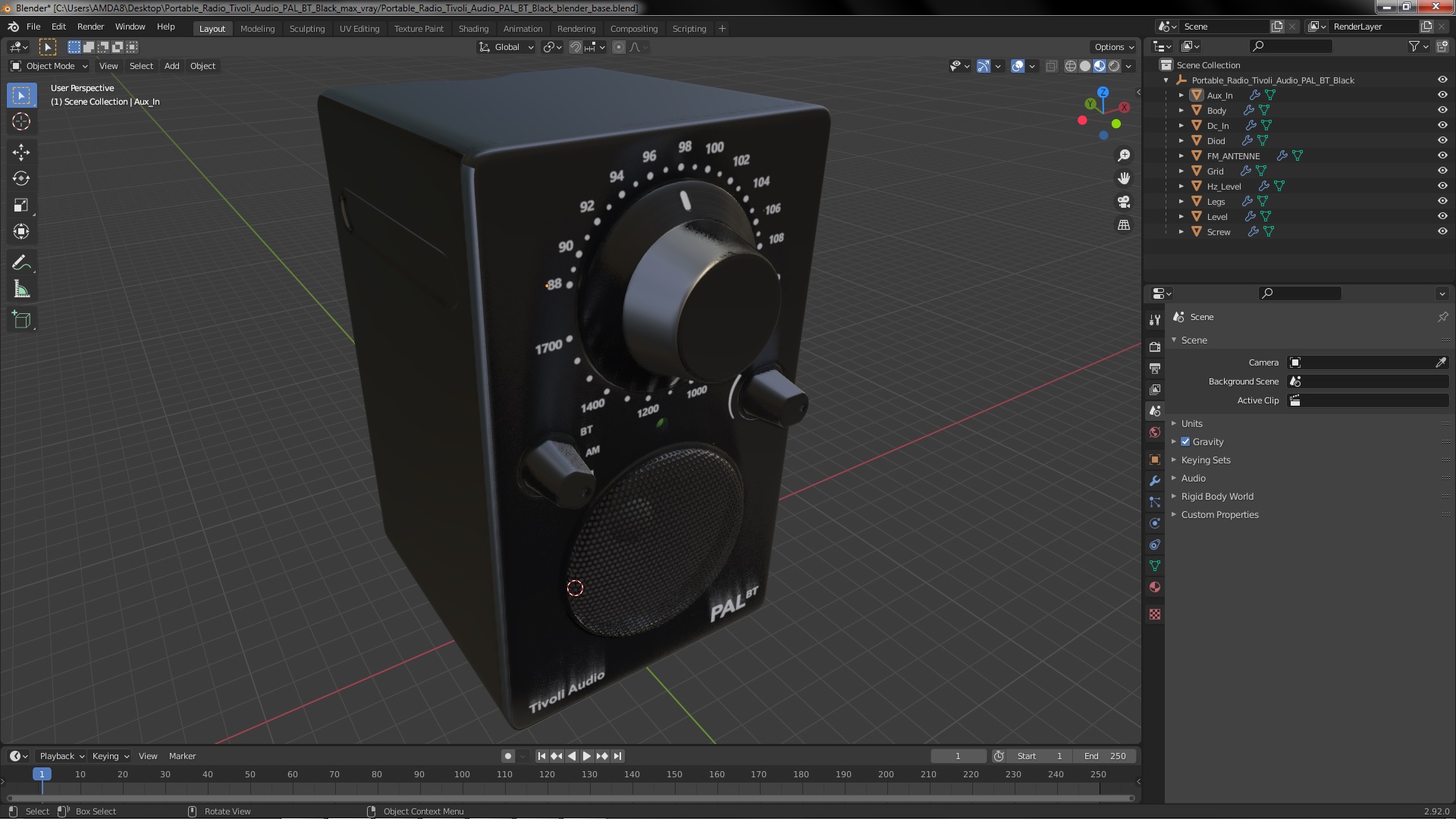Toggle X-ray display mode

pos(1051,66)
